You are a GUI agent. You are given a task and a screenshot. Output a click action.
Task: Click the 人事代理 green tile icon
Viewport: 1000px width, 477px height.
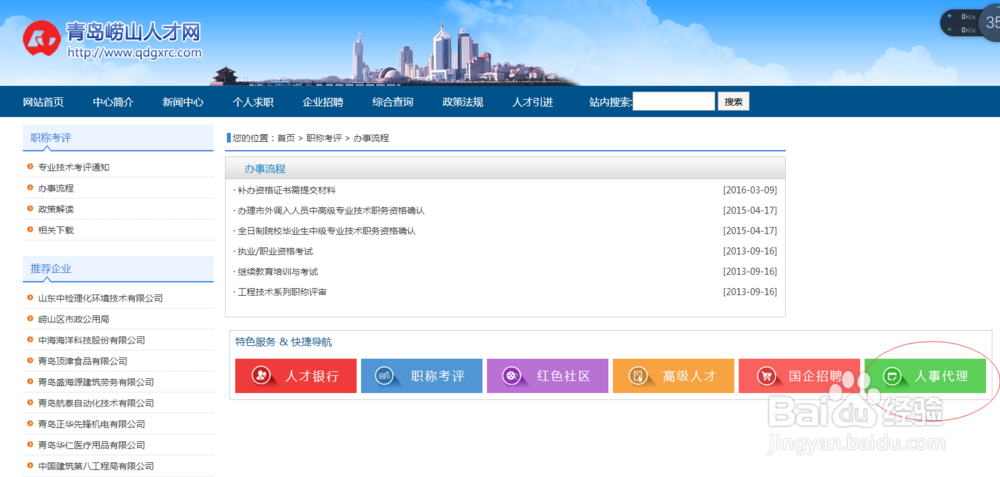(x=892, y=376)
